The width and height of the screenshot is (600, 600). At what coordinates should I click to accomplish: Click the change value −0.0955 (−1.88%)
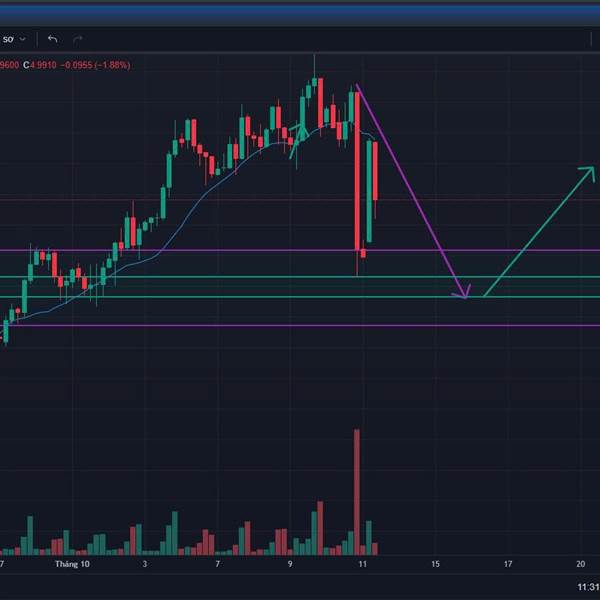[95, 65]
